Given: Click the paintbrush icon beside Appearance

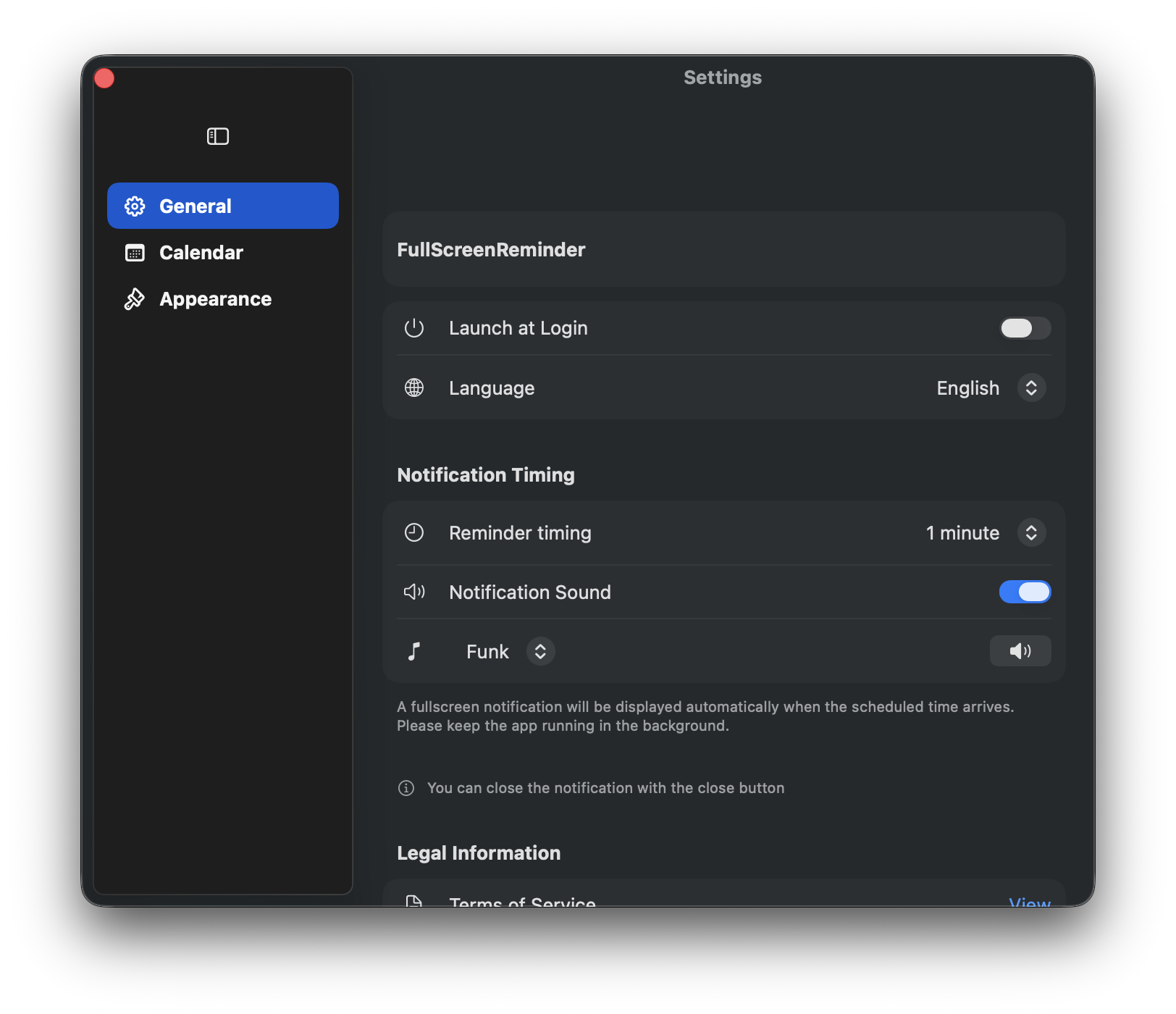Looking at the screenshot, I should pyautogui.click(x=135, y=298).
